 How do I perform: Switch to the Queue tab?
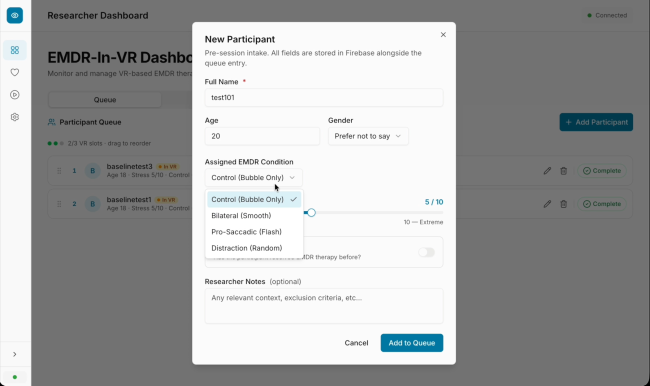pyautogui.click(x=105, y=100)
